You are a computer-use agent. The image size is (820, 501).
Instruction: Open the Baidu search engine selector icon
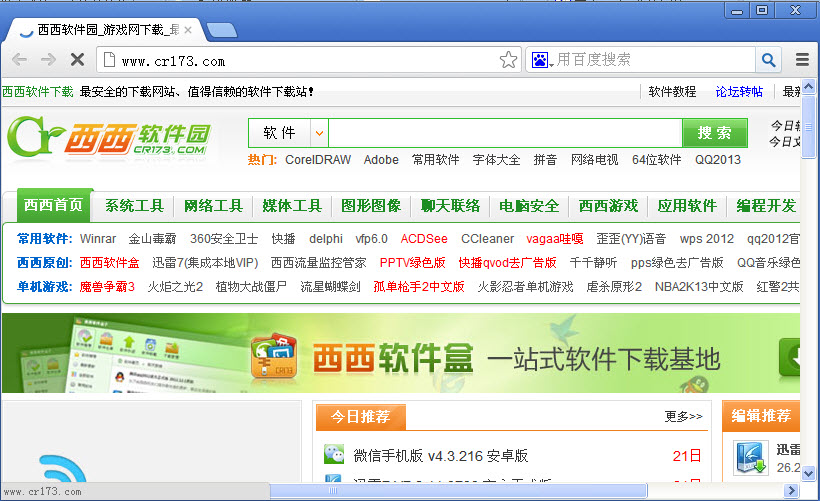tap(542, 60)
